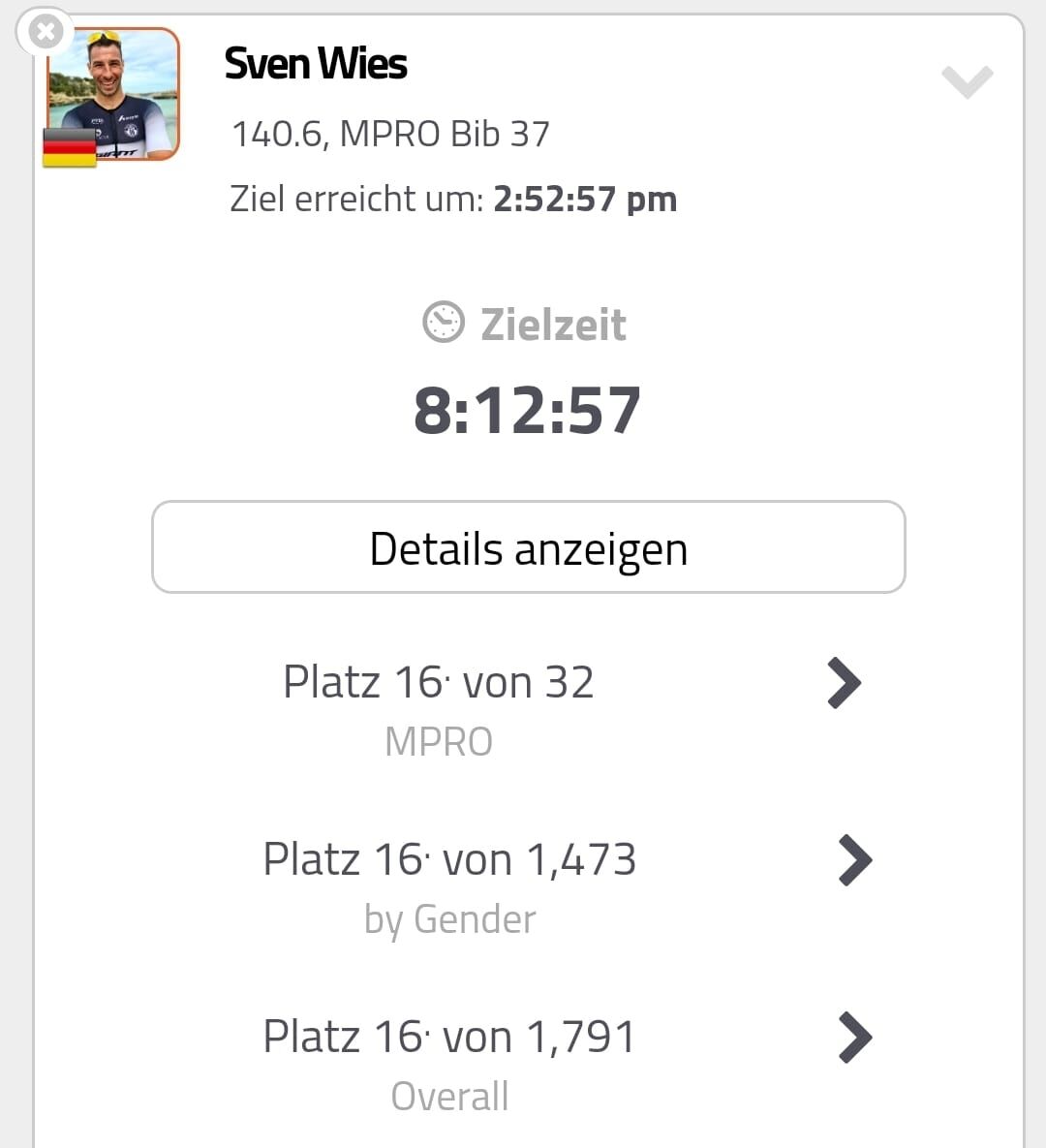Open Overall ranking arrow
This screenshot has height=1148, width=1046.
pyautogui.click(x=855, y=1038)
